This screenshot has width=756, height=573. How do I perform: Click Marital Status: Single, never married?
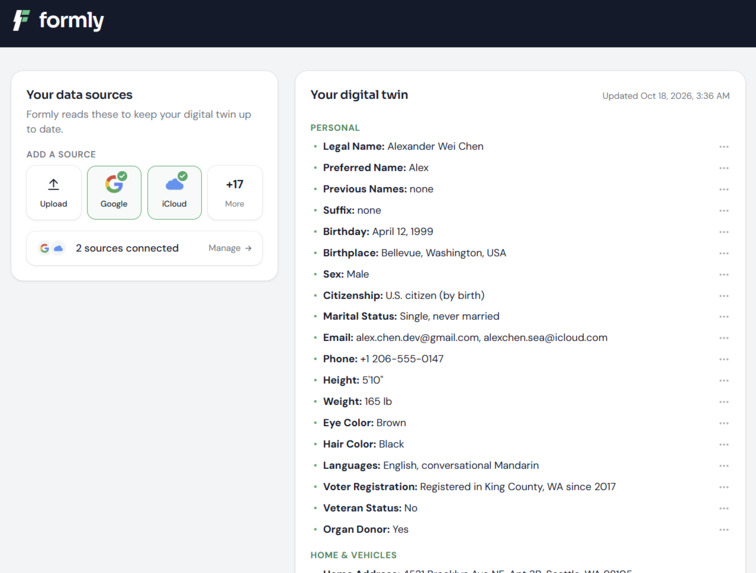pos(411,316)
